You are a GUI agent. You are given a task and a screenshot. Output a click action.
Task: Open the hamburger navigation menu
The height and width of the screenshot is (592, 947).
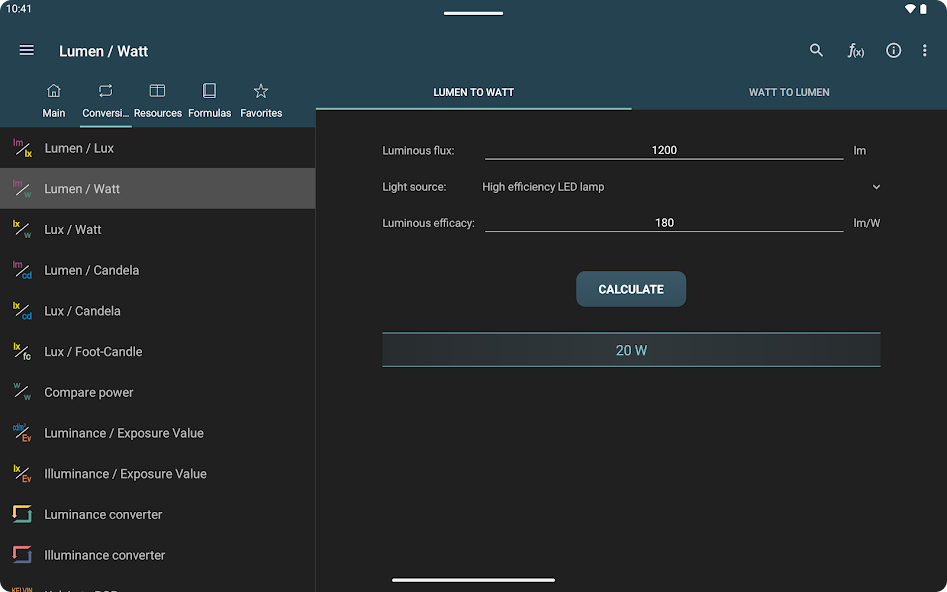click(x=27, y=50)
